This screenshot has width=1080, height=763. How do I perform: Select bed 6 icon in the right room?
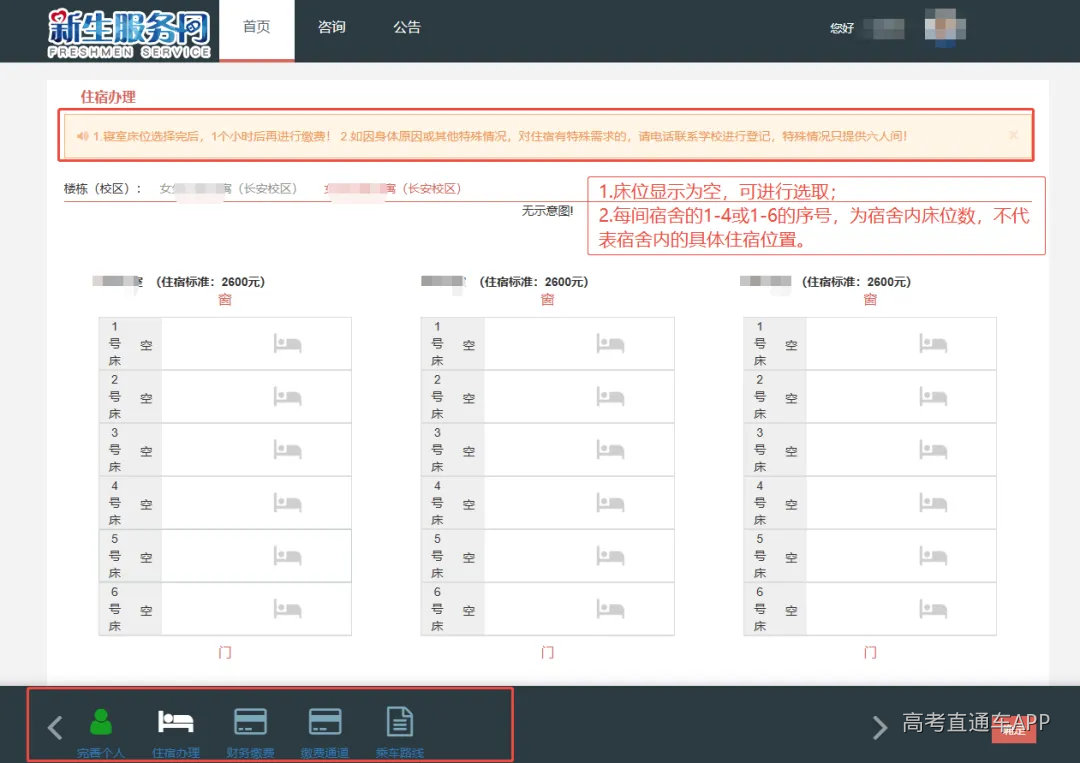(933, 608)
